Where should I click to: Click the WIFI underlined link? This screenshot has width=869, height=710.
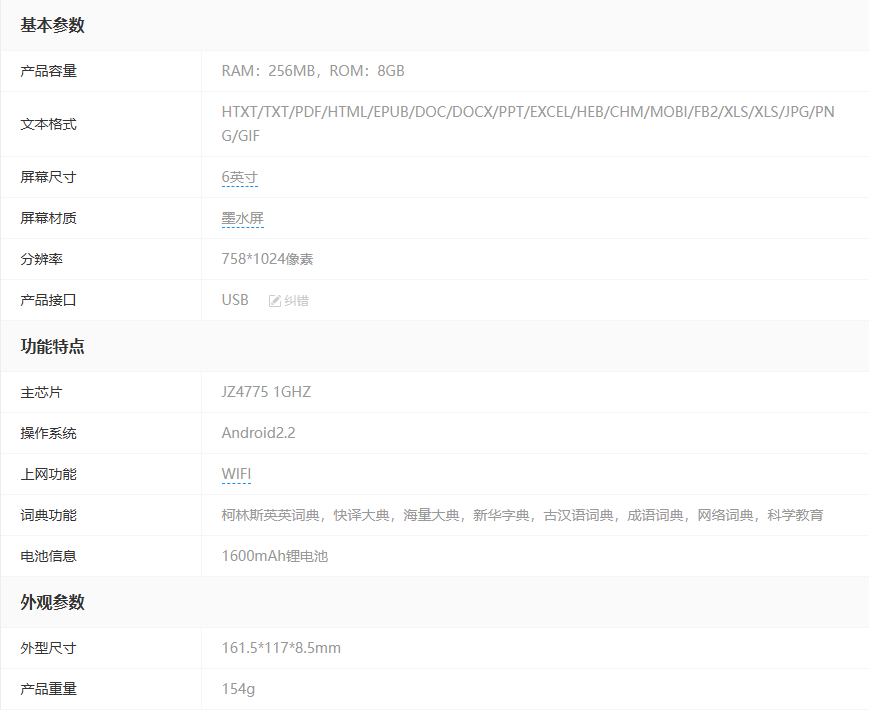pyautogui.click(x=236, y=474)
